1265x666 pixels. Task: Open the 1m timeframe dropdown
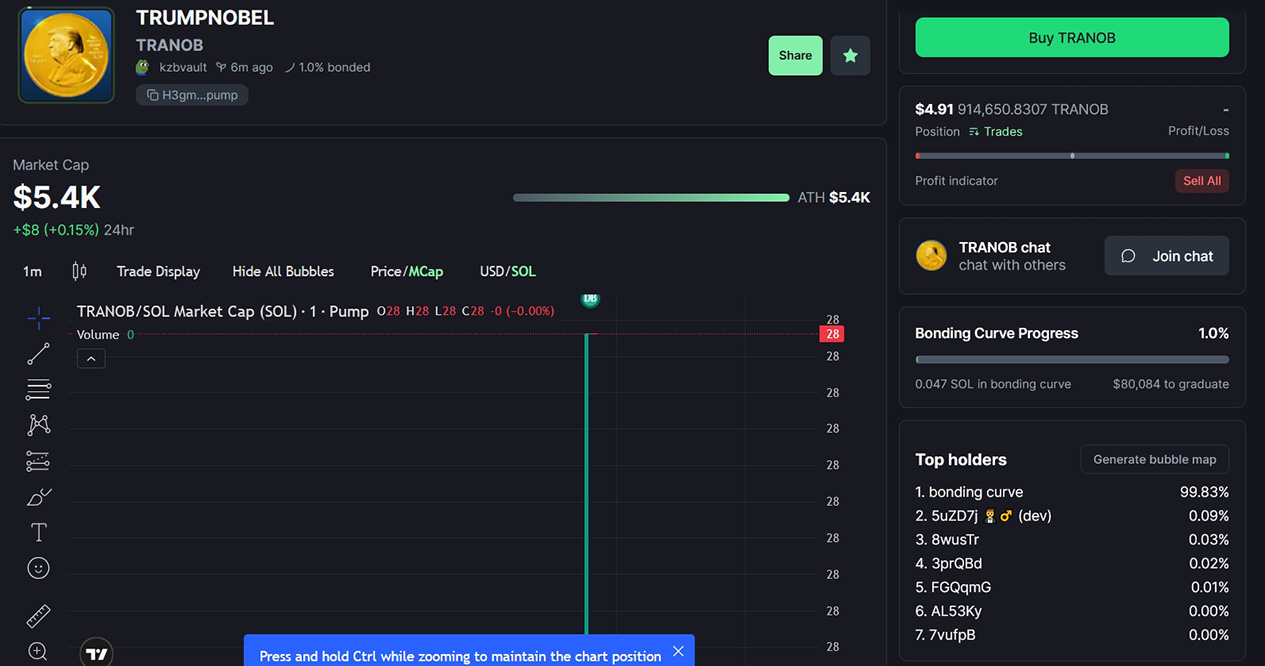[x=32, y=271]
